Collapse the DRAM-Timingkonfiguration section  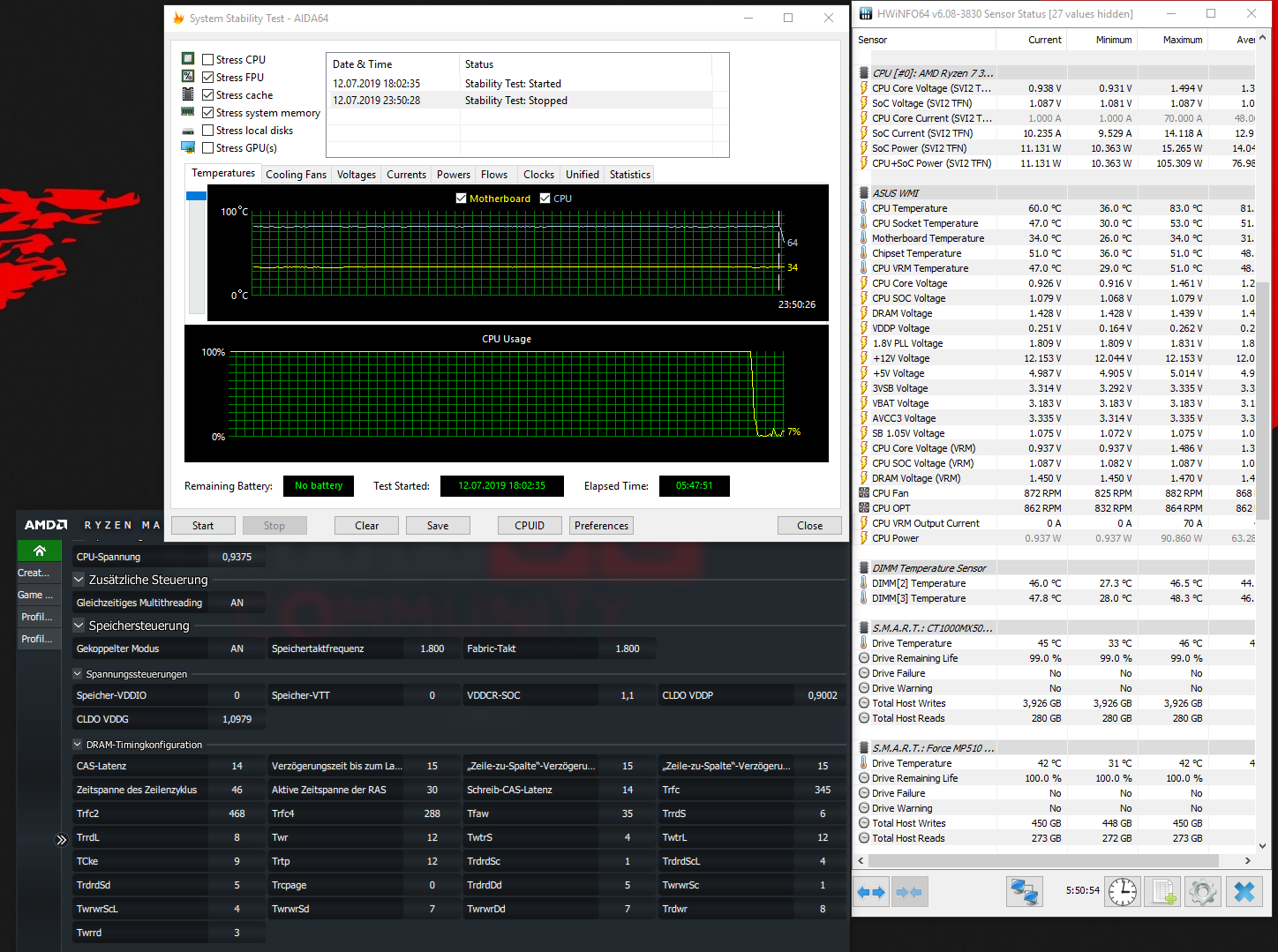[78, 745]
